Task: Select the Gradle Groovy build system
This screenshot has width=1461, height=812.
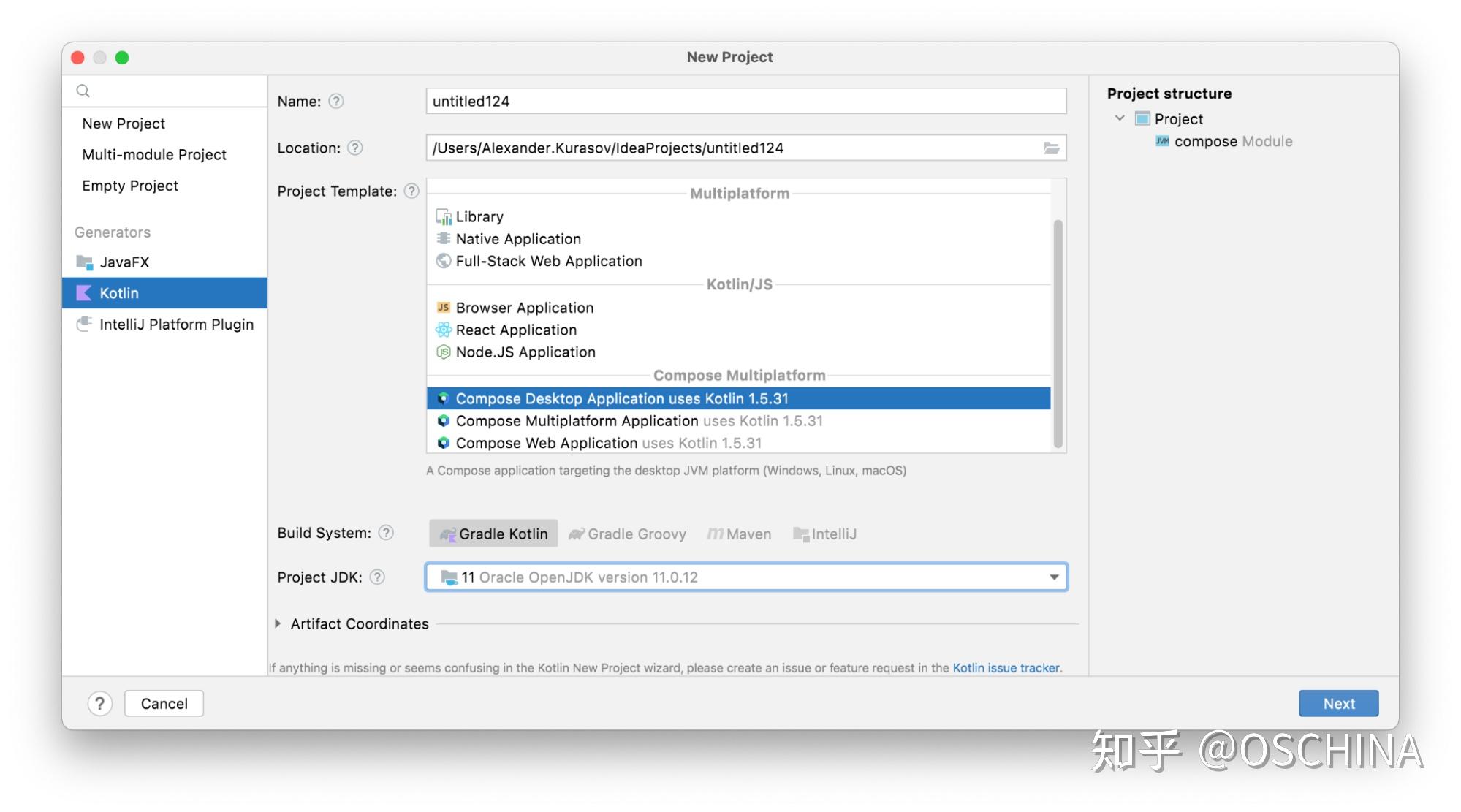Action: click(637, 534)
